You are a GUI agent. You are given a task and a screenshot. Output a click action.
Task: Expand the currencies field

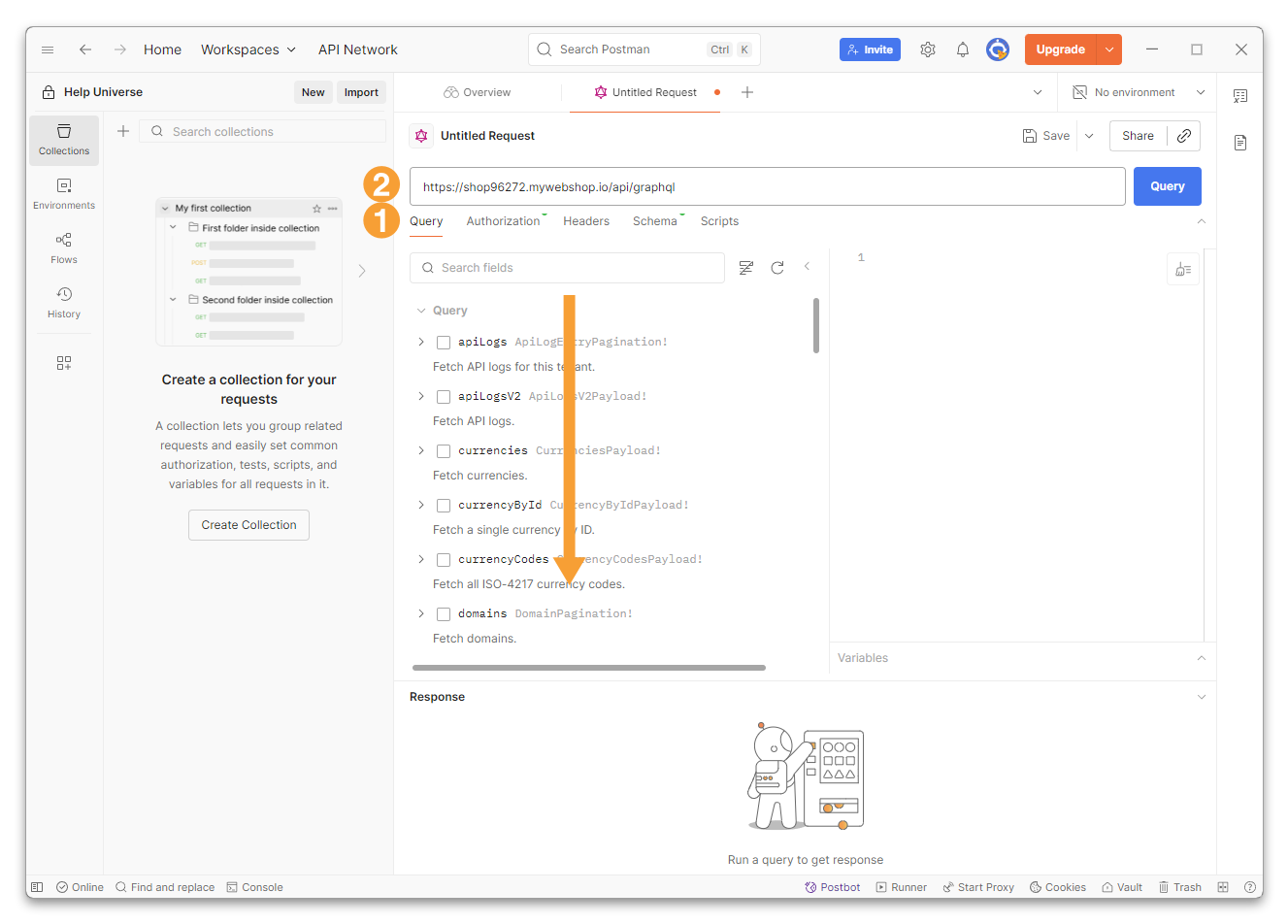[421, 450]
